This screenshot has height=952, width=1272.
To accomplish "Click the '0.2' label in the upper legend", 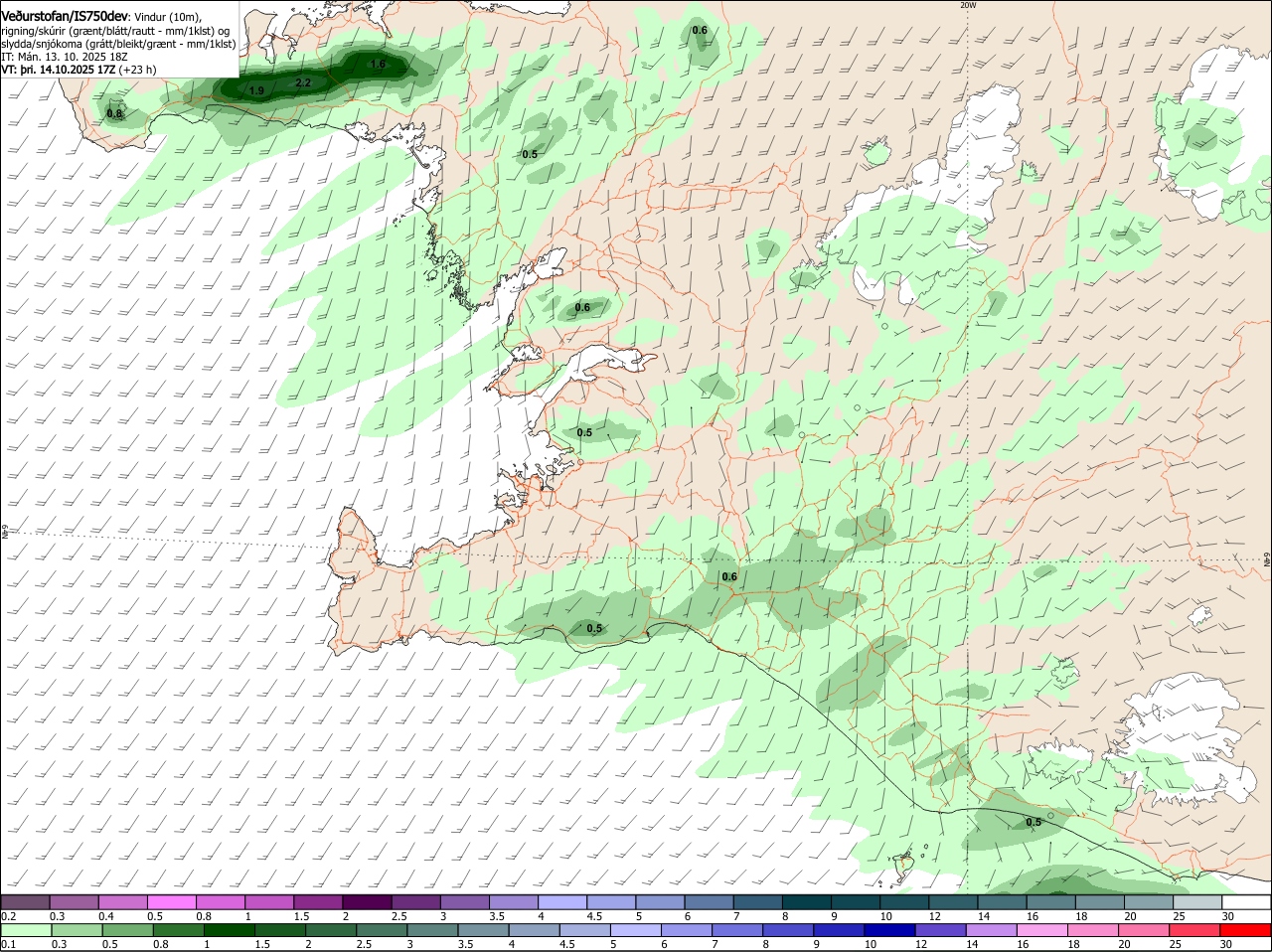I will click(x=8, y=915).
